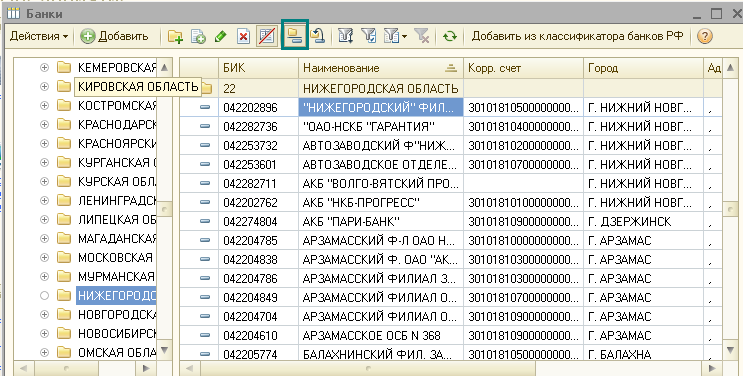Sort by the БИК column header
This screenshot has width=743, height=376.
pyautogui.click(x=258, y=68)
